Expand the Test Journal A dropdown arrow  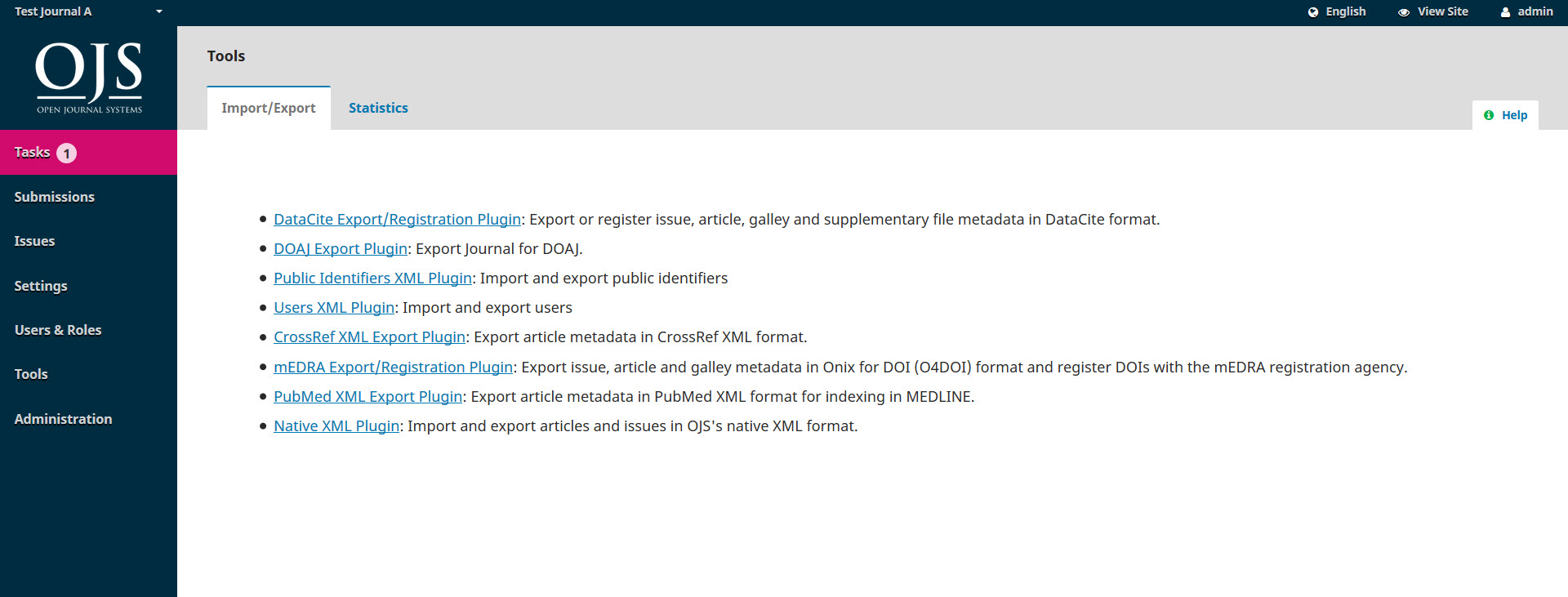point(159,11)
